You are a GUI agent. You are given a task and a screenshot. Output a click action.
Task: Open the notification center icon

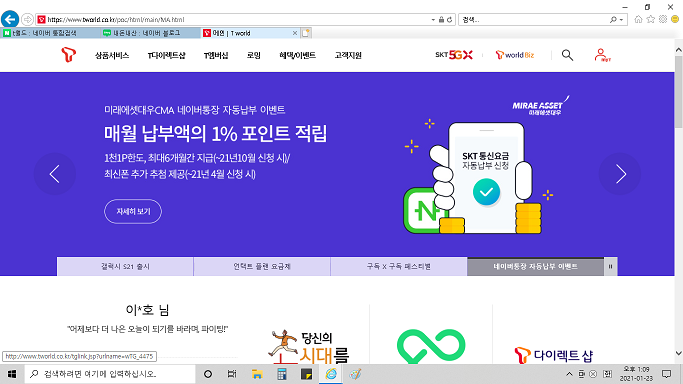666,374
